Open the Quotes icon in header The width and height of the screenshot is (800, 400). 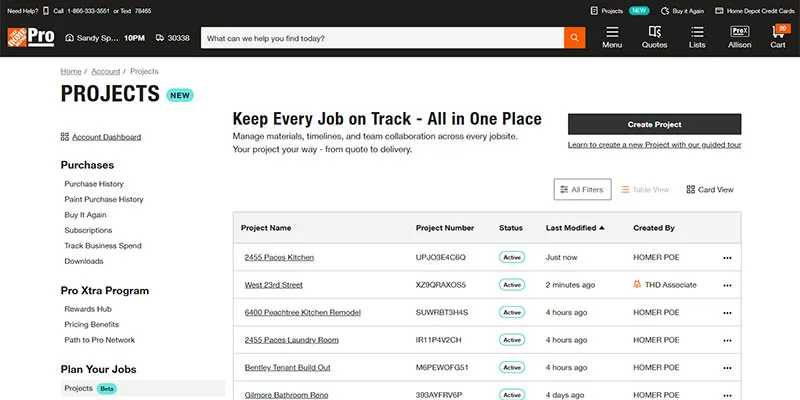point(654,37)
